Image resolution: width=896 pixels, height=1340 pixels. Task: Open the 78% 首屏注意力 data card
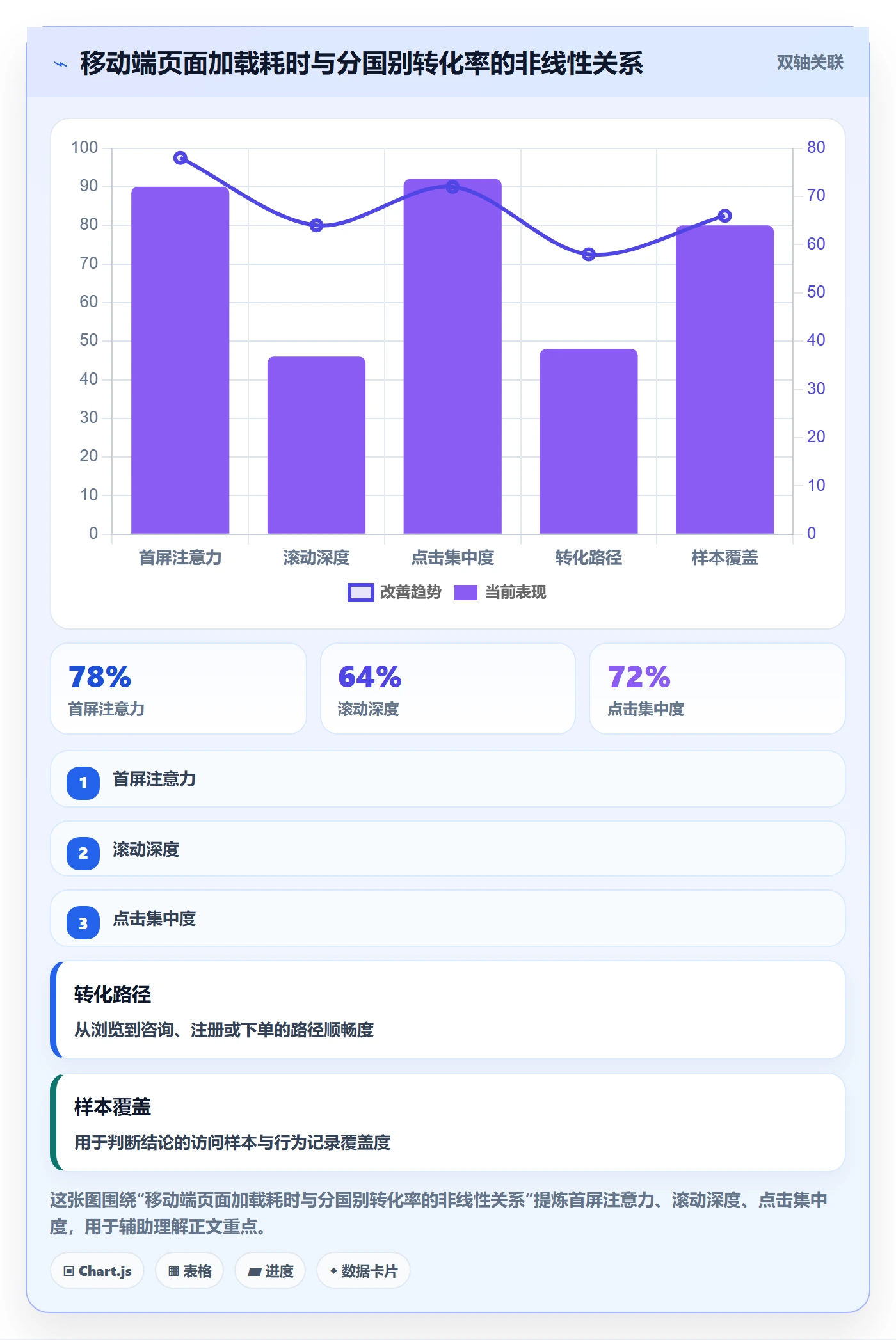tap(179, 689)
